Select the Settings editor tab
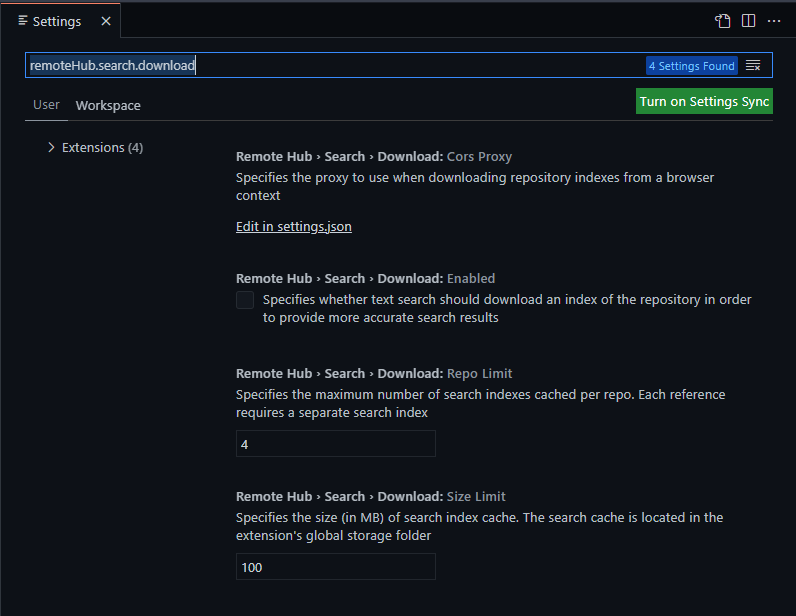The image size is (796, 616). (x=60, y=20)
